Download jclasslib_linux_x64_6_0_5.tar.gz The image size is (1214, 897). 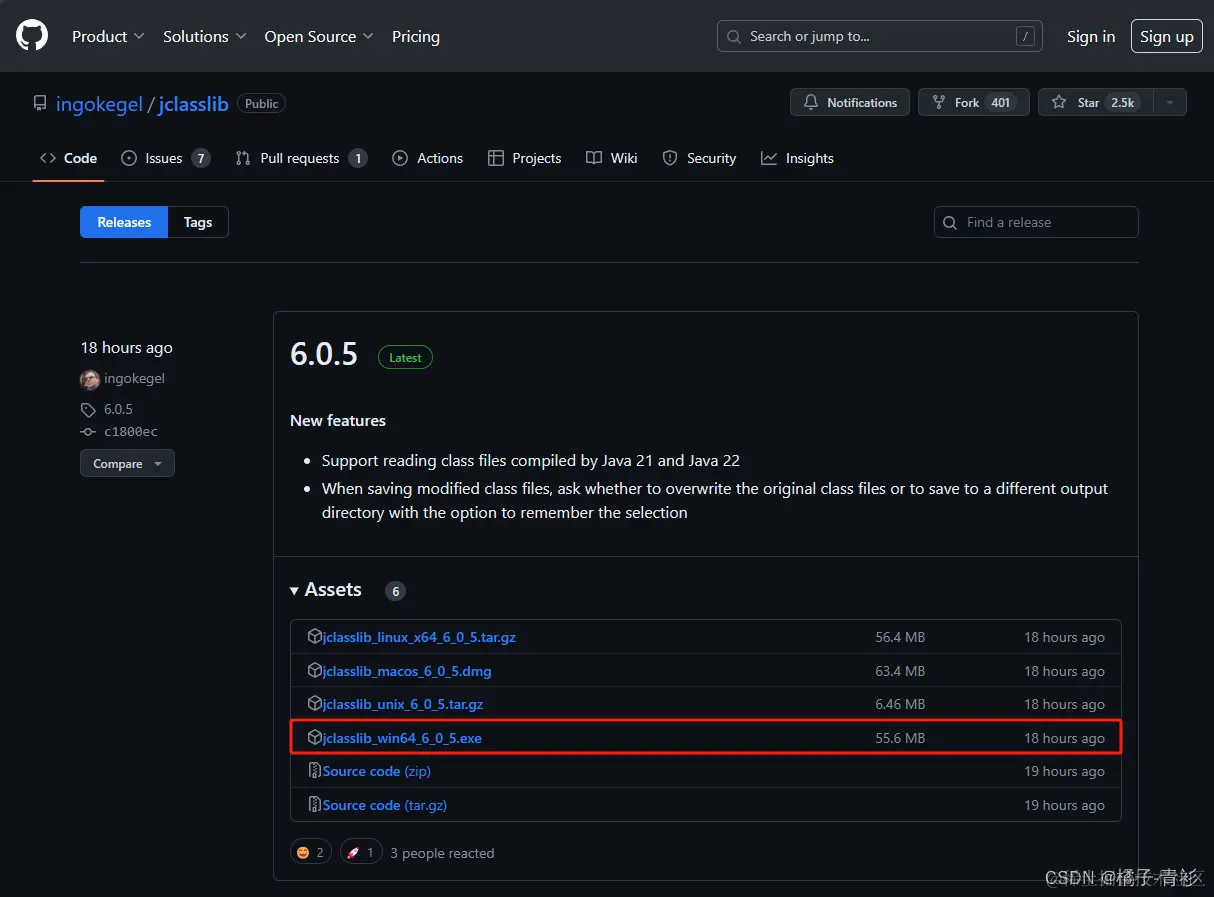(x=419, y=637)
